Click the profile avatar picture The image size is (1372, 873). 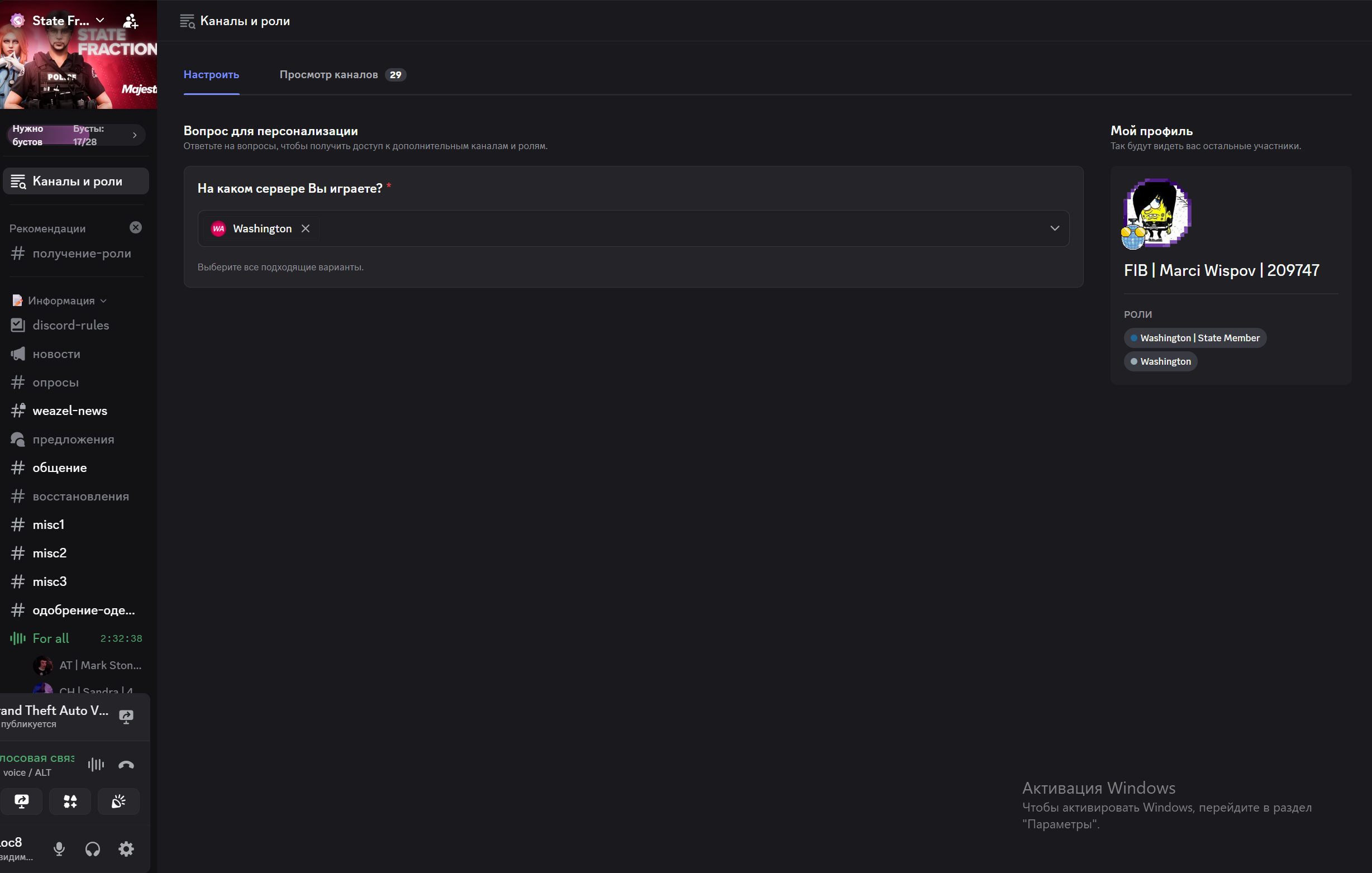pos(1156,213)
